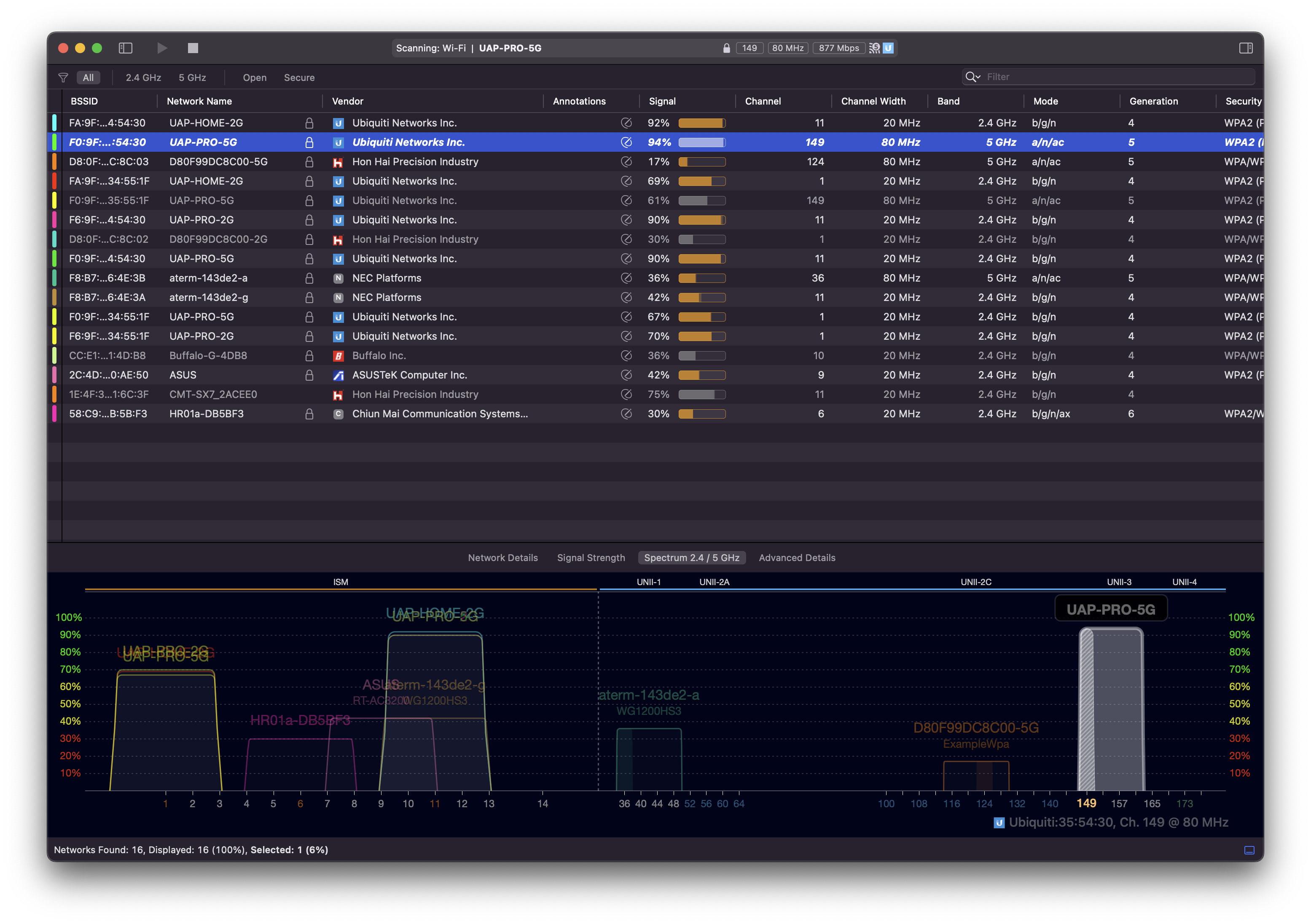The height and width of the screenshot is (924, 1311).
Task: Click the Ubiquiti logo in the title bar
Action: tap(889, 48)
